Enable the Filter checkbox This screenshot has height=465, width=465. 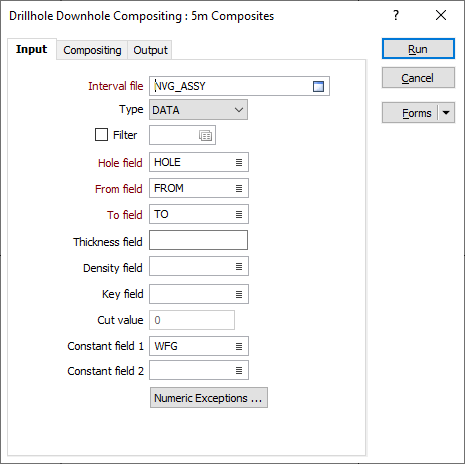click(x=101, y=135)
